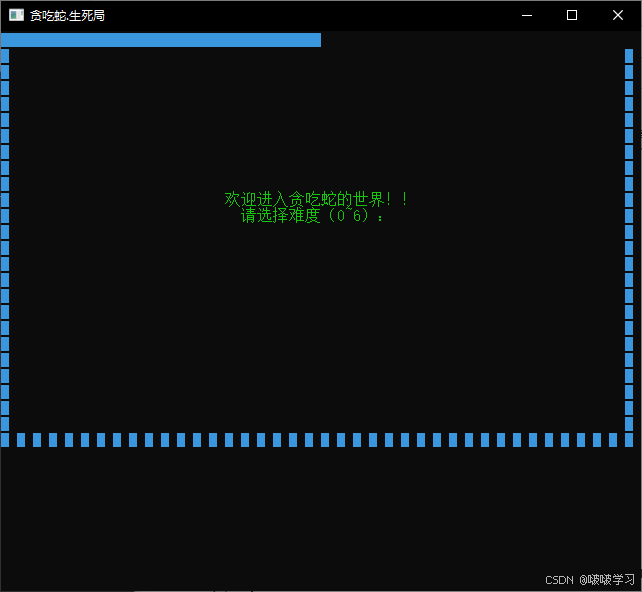Close the 贪吃蛇.生死局 window

pos(617,15)
